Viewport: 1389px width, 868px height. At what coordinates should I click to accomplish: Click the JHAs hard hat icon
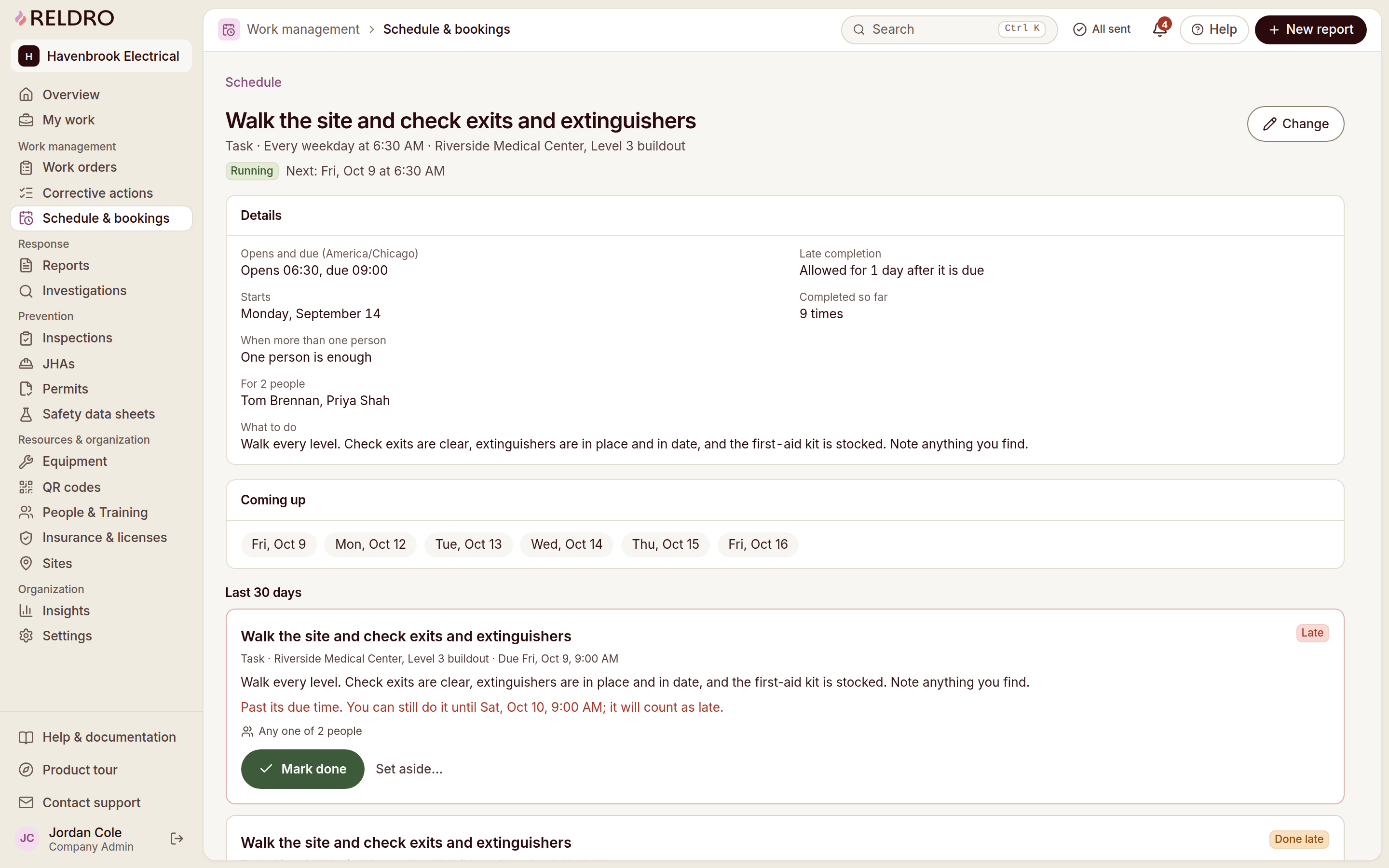pyautogui.click(x=26, y=364)
